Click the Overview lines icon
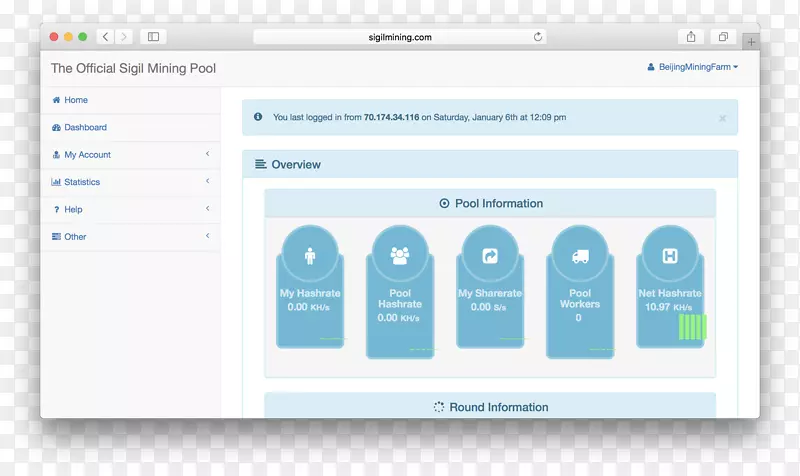The width and height of the screenshot is (800, 476). point(261,164)
